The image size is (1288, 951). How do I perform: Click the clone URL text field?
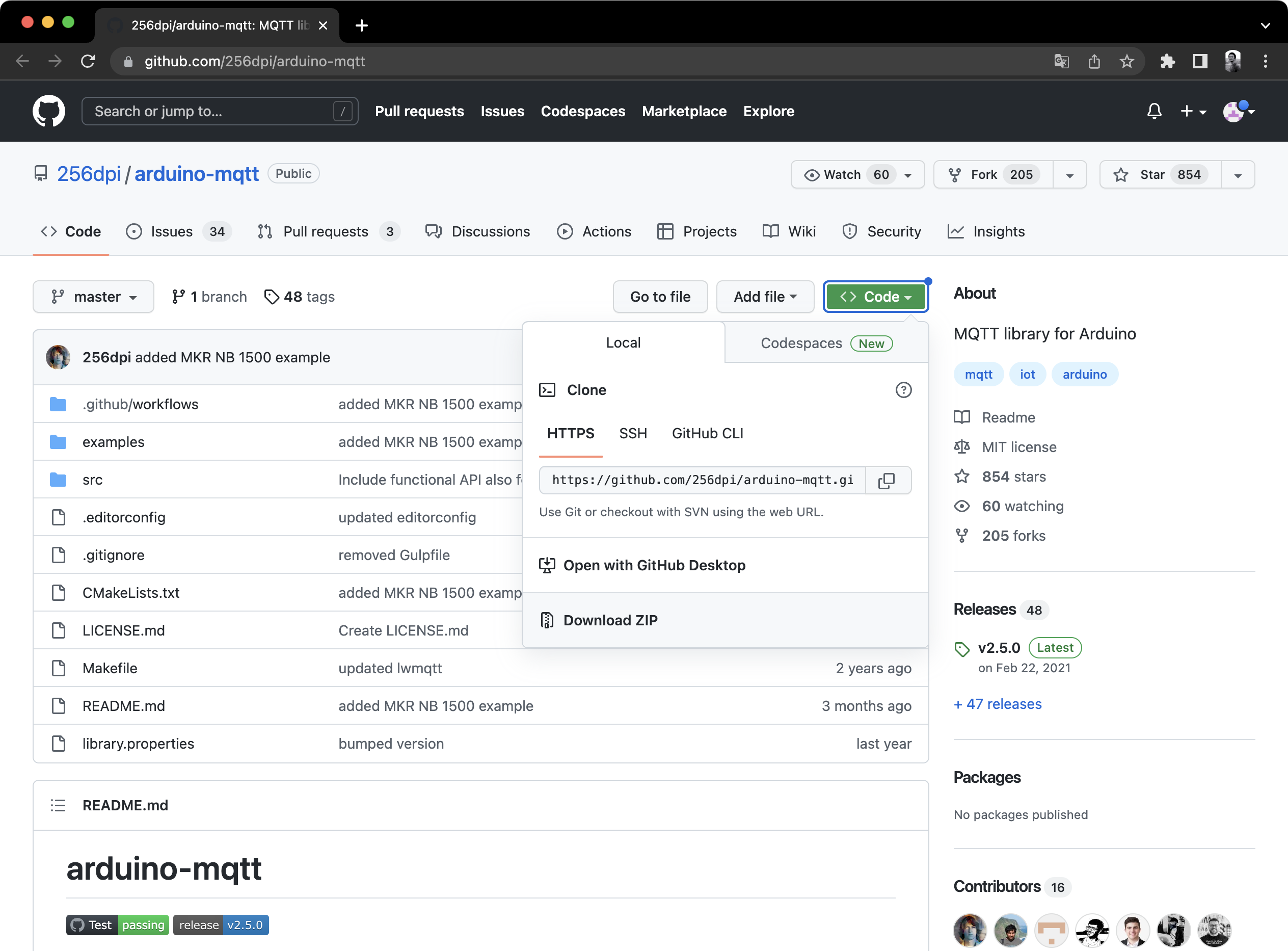click(x=702, y=480)
